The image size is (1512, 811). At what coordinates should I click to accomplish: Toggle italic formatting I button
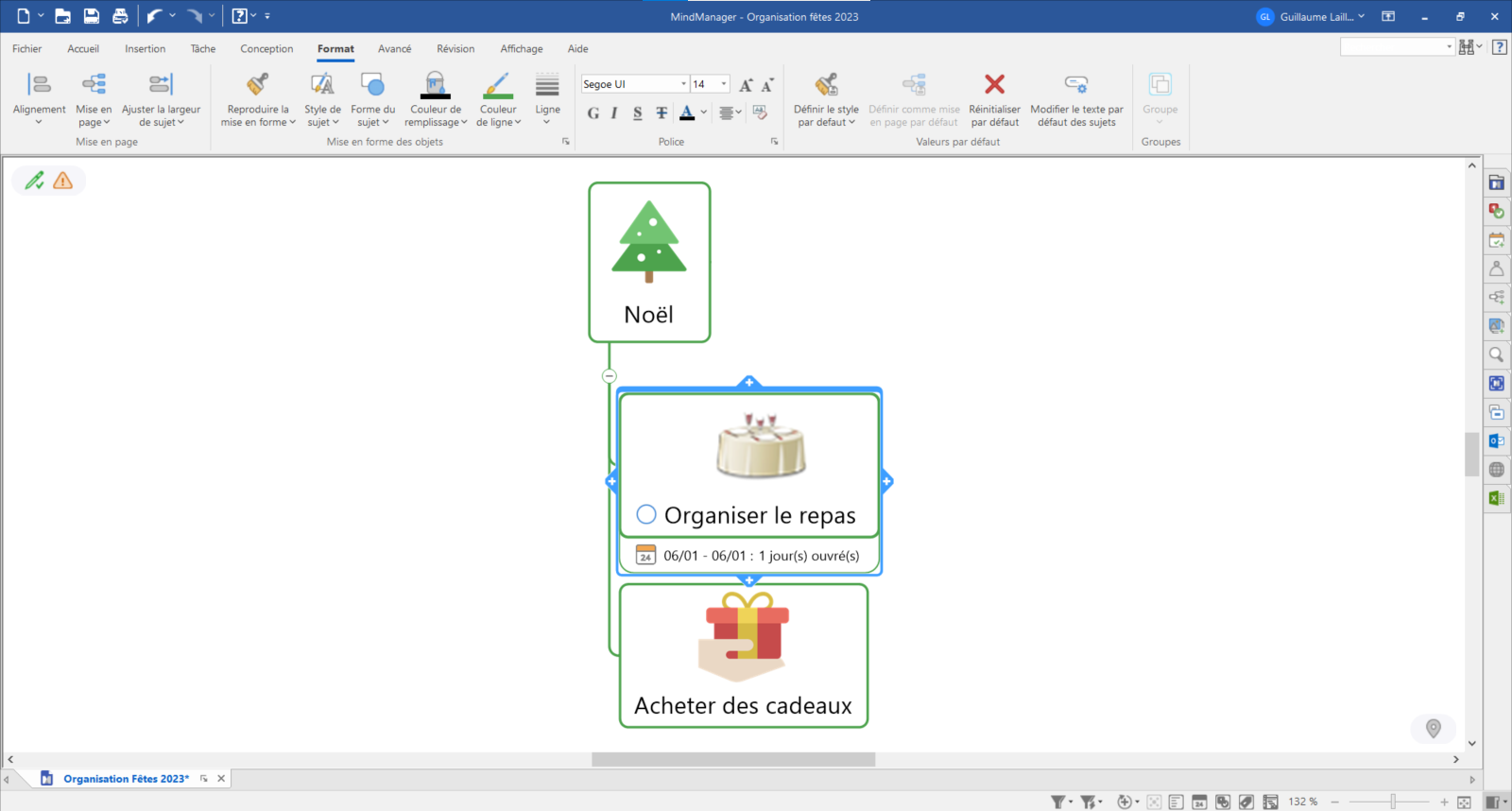(x=614, y=113)
